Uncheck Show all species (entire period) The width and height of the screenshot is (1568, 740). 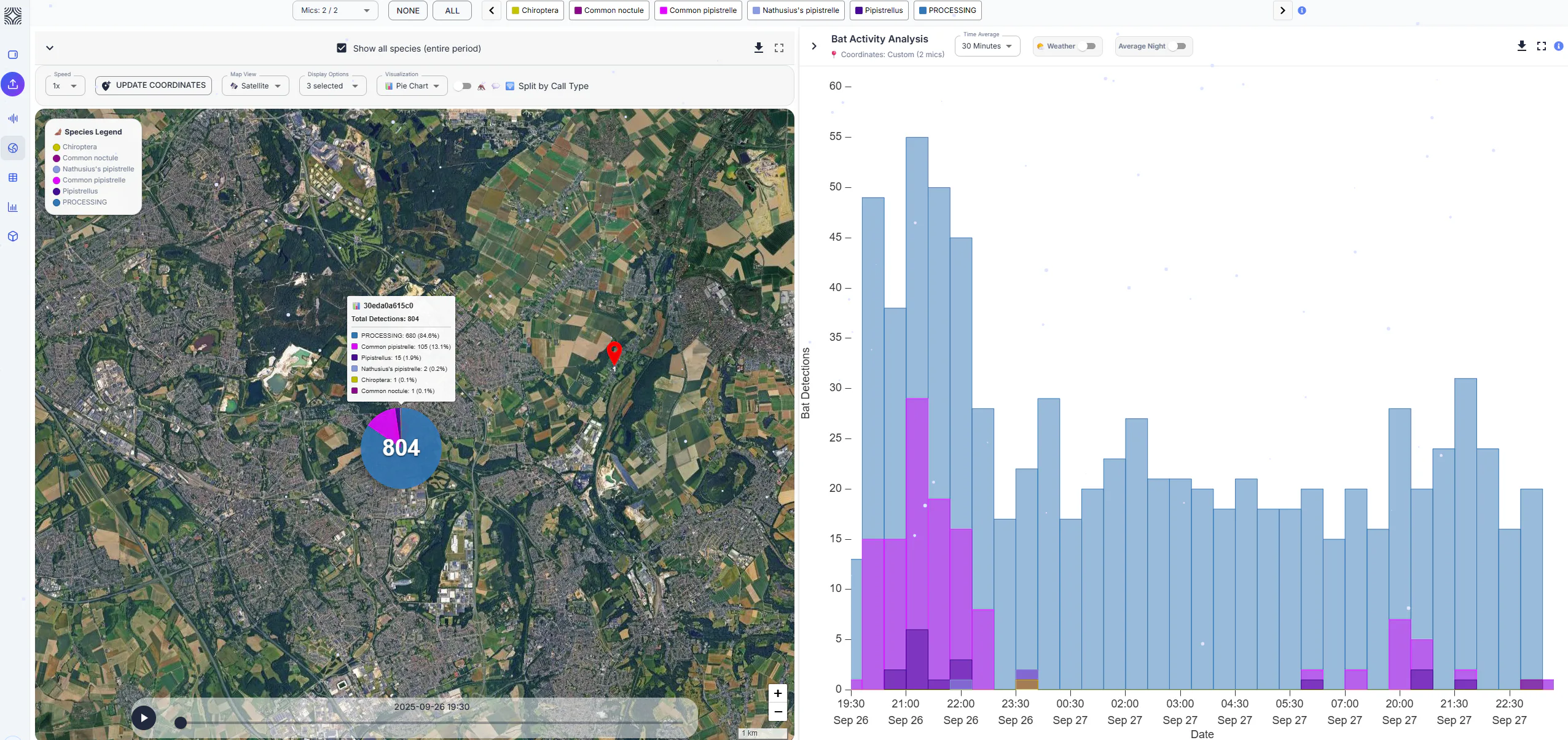342,48
